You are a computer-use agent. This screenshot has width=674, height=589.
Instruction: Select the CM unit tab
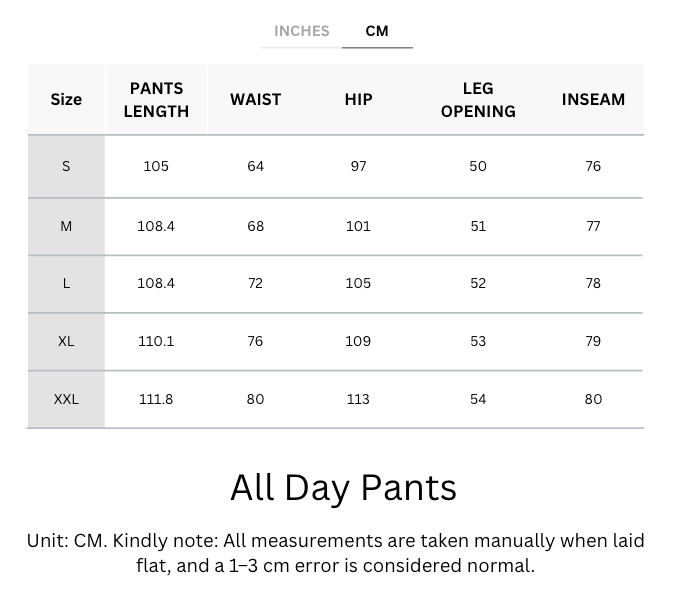(377, 31)
